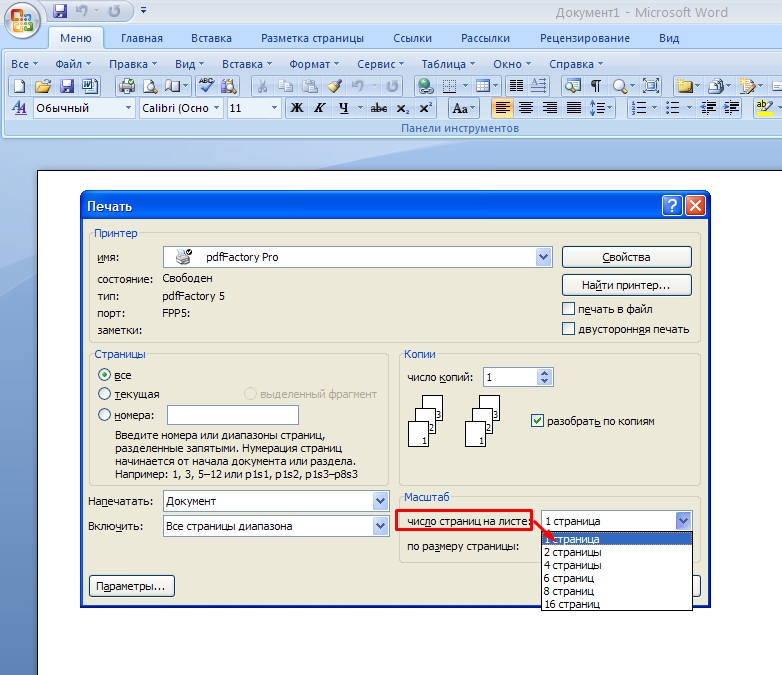Switch to 'Разметка страницы' ribbon tab
This screenshot has width=782, height=675.
click(x=312, y=38)
